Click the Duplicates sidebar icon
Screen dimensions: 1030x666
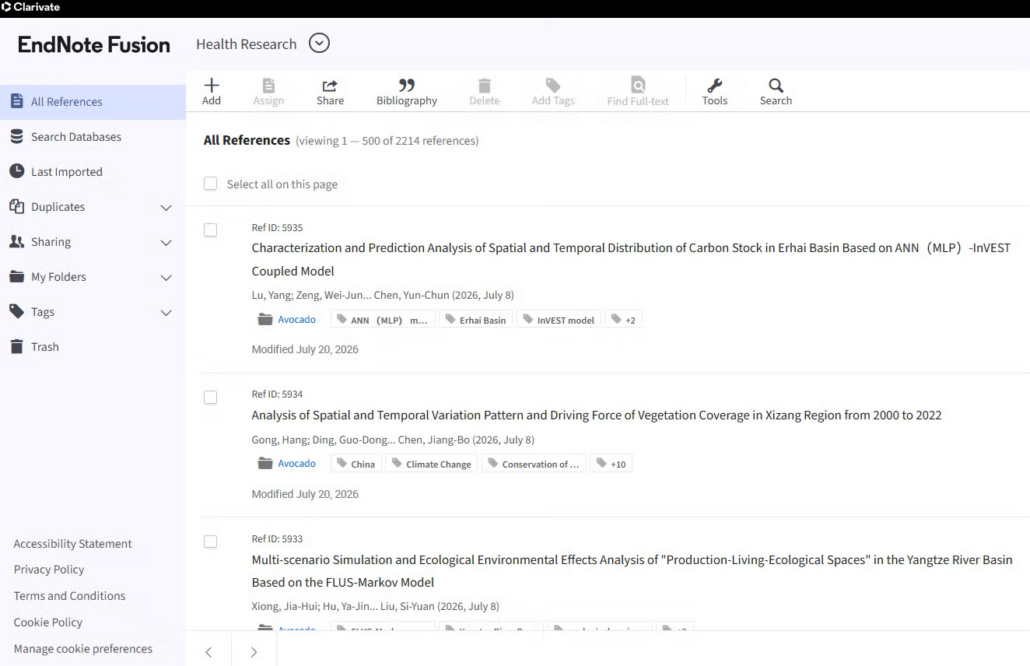point(17,206)
